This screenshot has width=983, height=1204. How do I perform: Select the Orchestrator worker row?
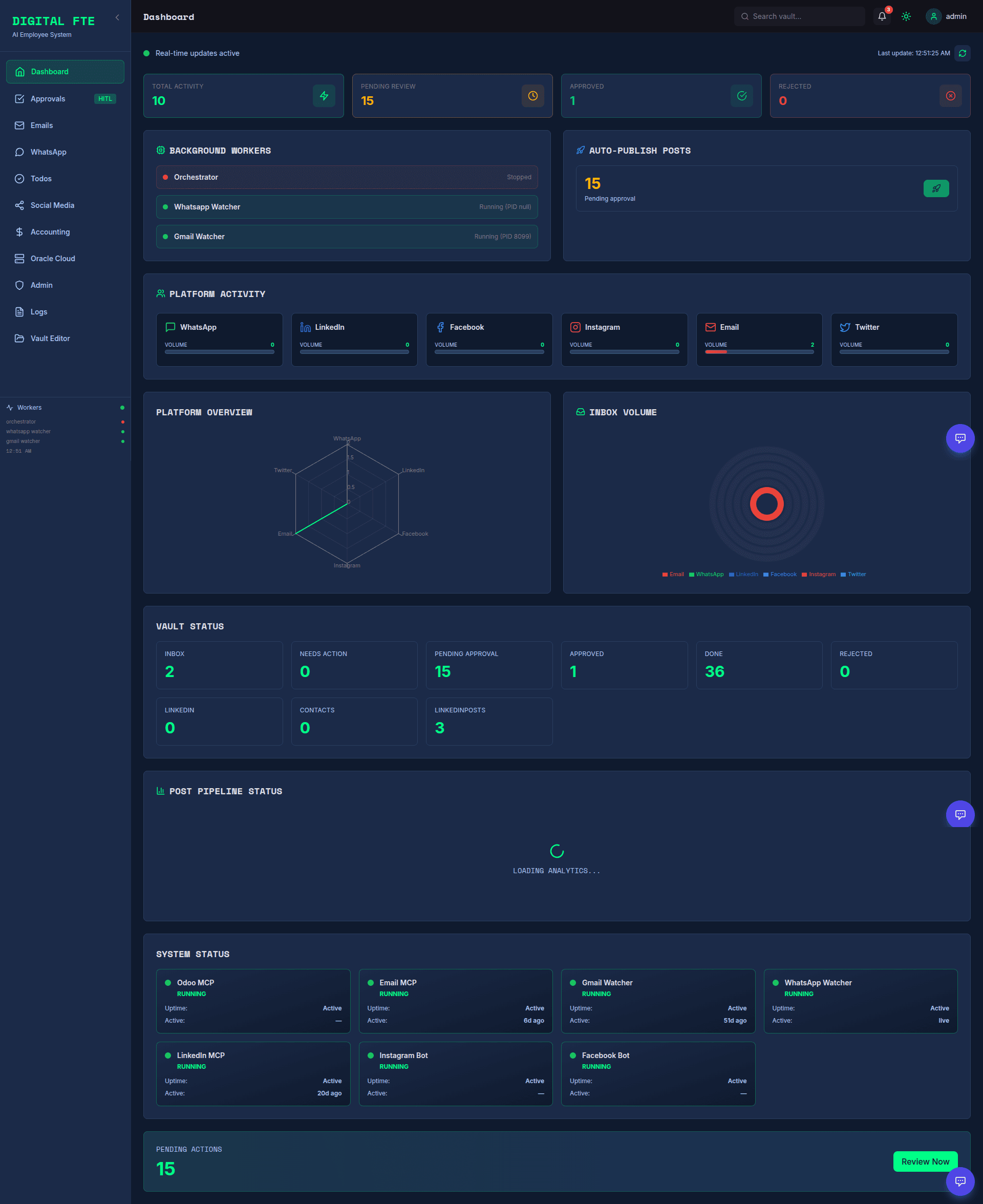click(347, 177)
